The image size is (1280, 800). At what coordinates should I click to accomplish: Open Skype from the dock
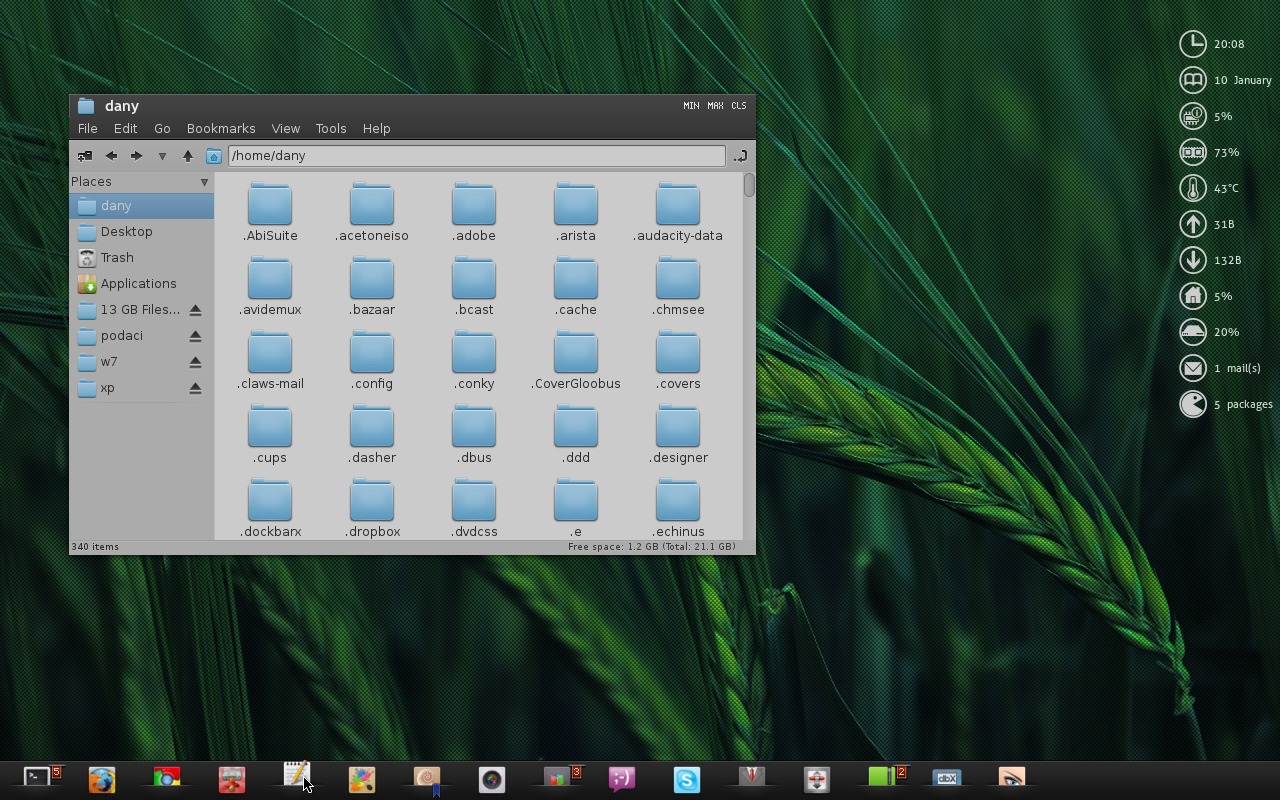(x=687, y=779)
